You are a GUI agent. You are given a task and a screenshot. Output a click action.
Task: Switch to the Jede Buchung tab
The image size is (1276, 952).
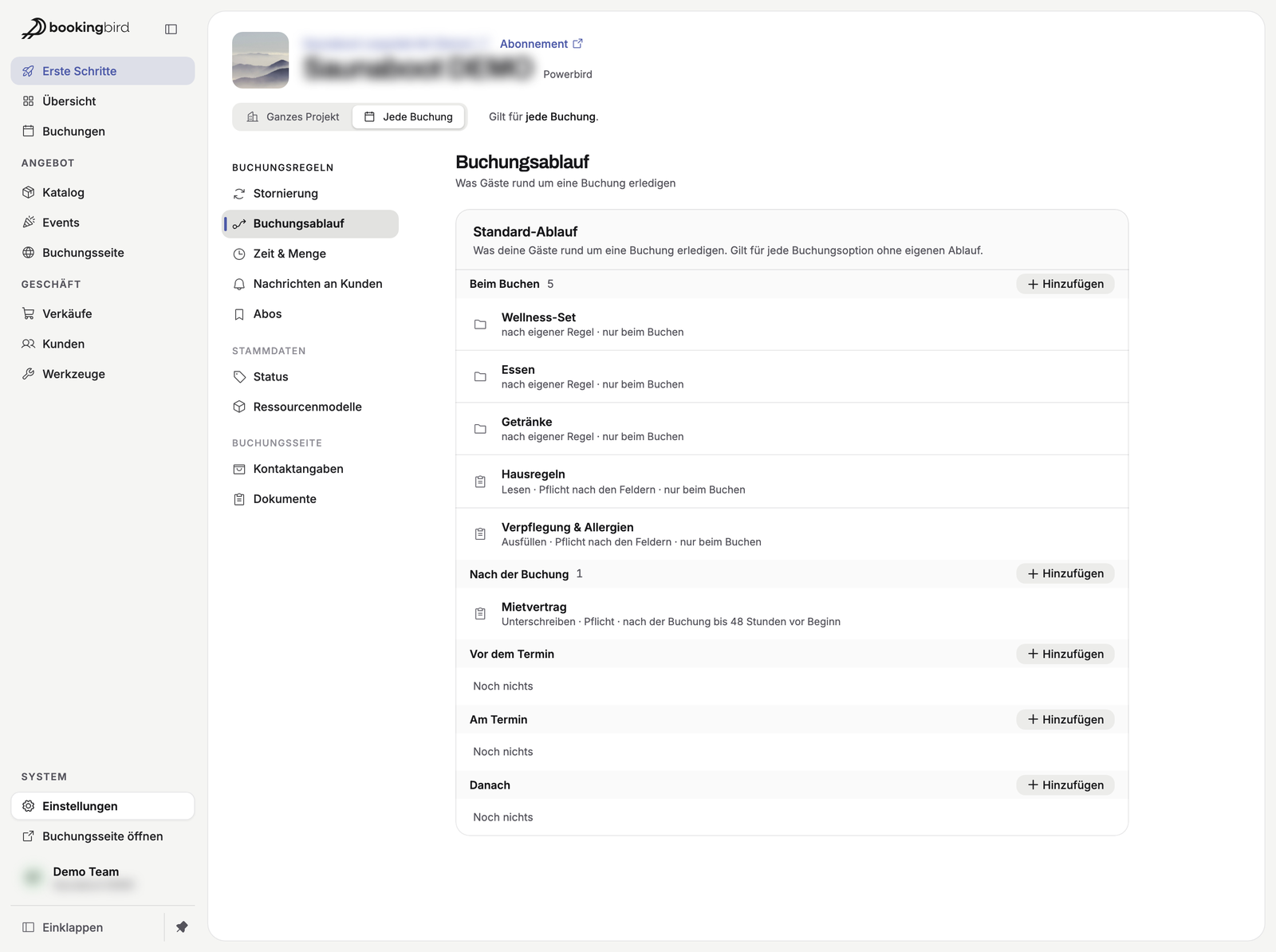pyautogui.click(x=408, y=116)
